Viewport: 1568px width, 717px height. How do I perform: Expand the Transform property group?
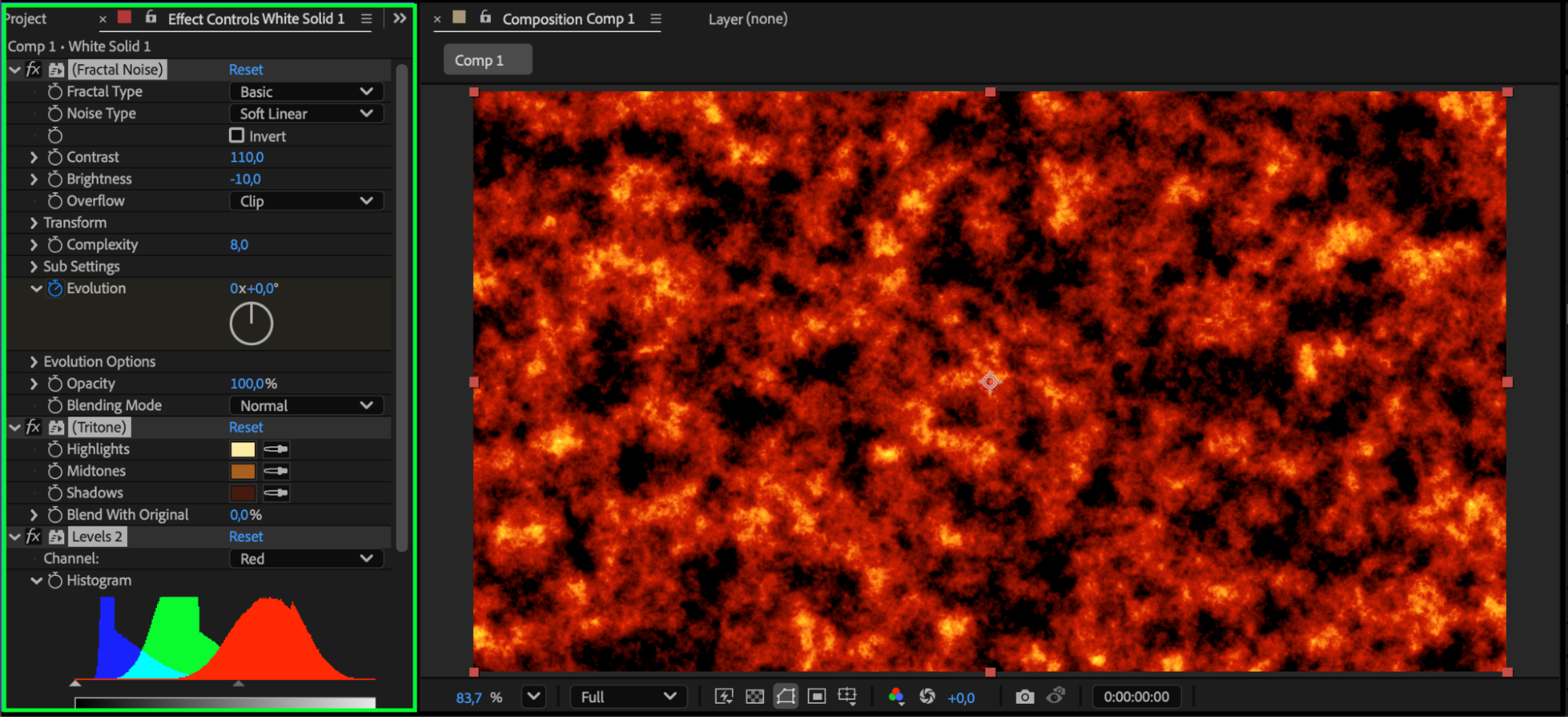point(34,223)
